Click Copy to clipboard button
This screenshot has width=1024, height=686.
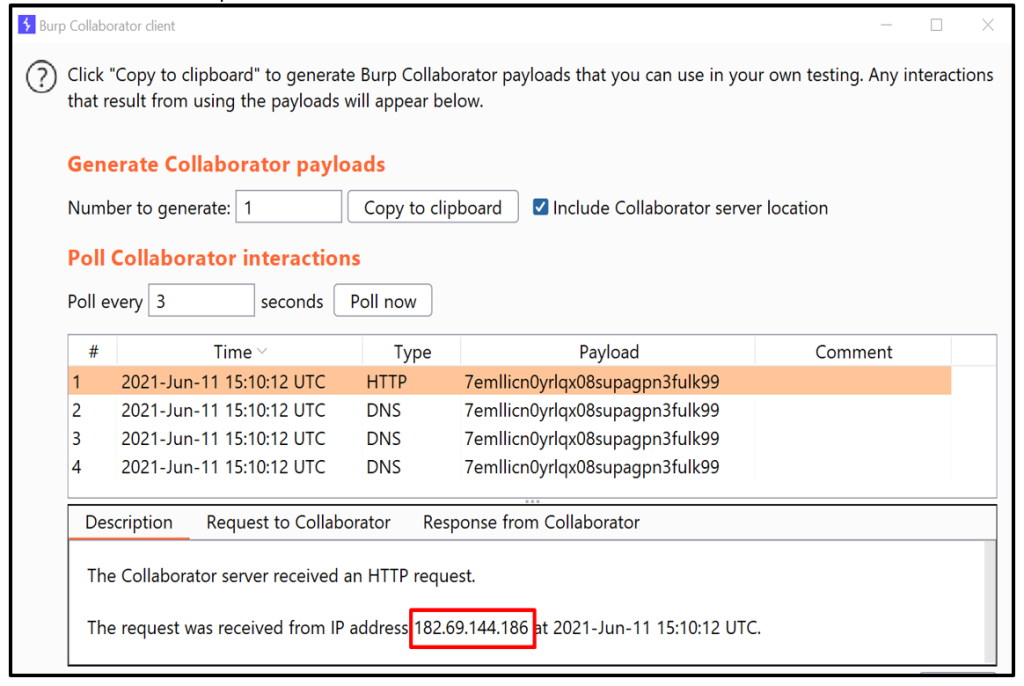[433, 207]
